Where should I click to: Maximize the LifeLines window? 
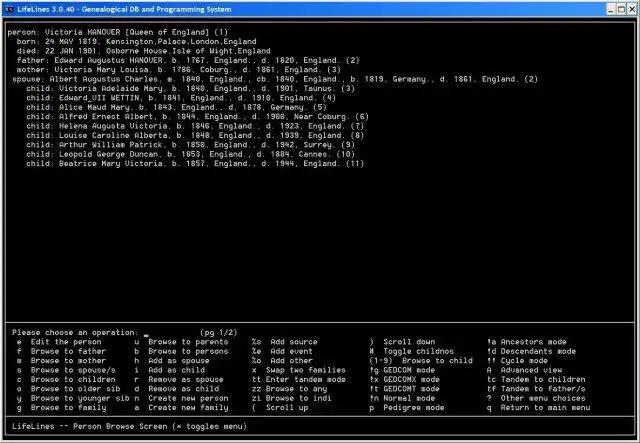(x=621, y=9)
